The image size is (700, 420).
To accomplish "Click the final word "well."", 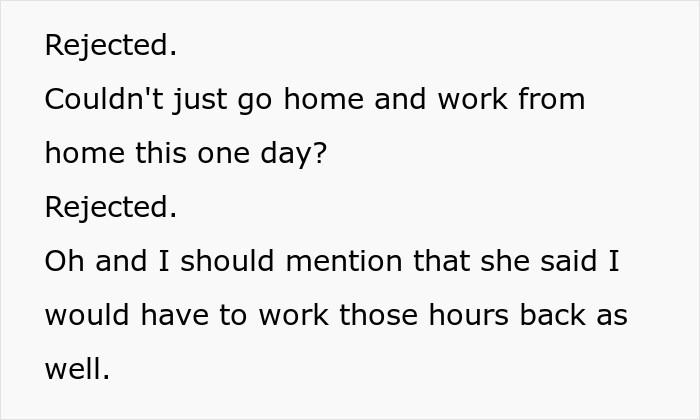I will click(77, 369).
